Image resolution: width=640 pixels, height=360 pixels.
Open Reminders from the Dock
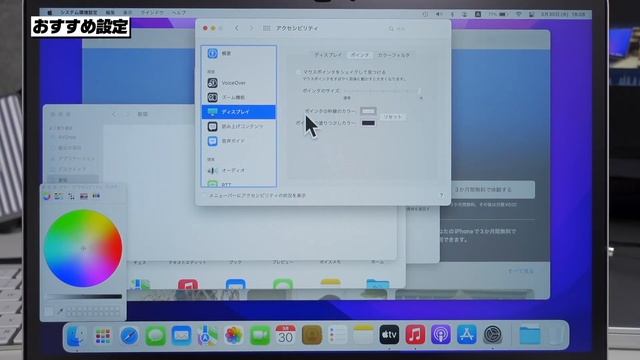click(338, 336)
